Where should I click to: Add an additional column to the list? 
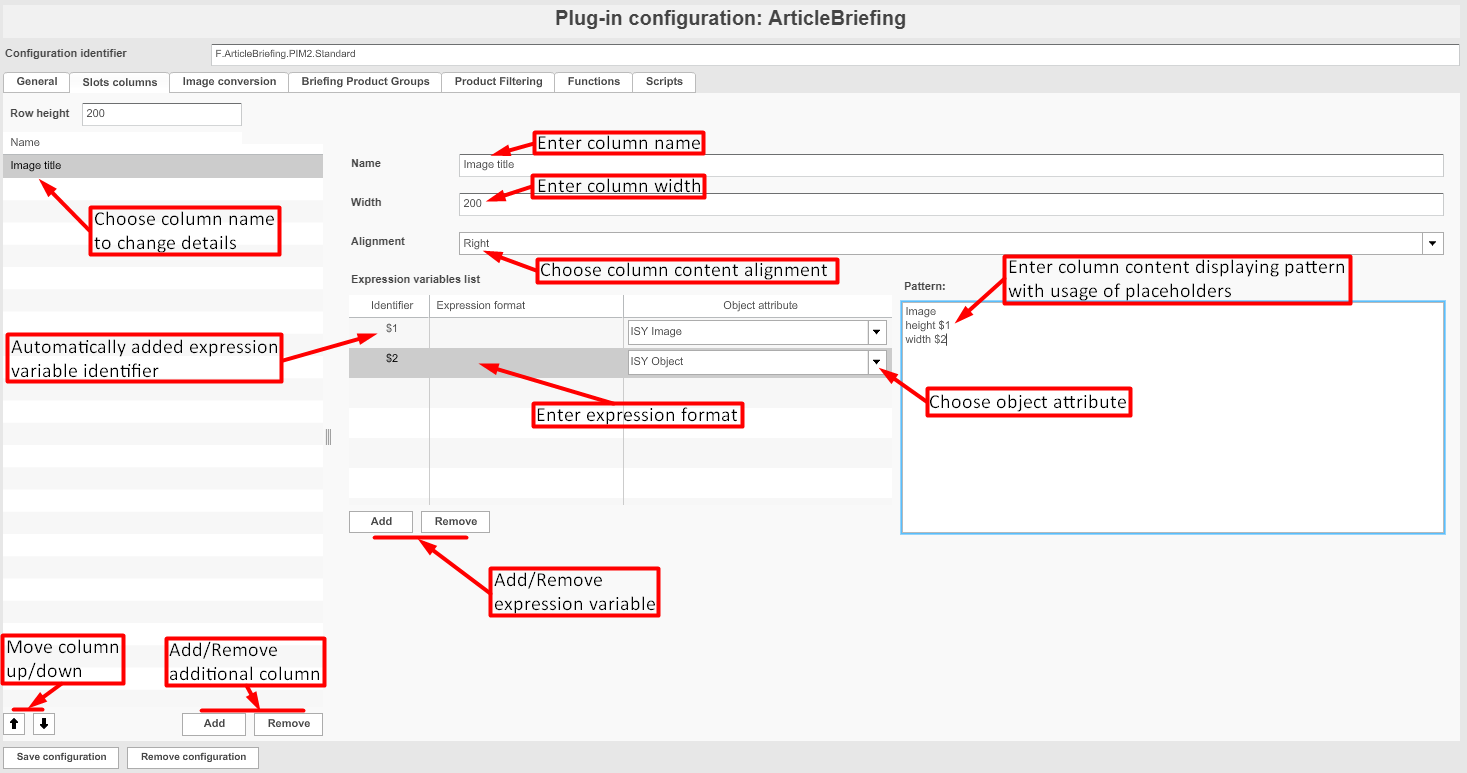(x=214, y=724)
